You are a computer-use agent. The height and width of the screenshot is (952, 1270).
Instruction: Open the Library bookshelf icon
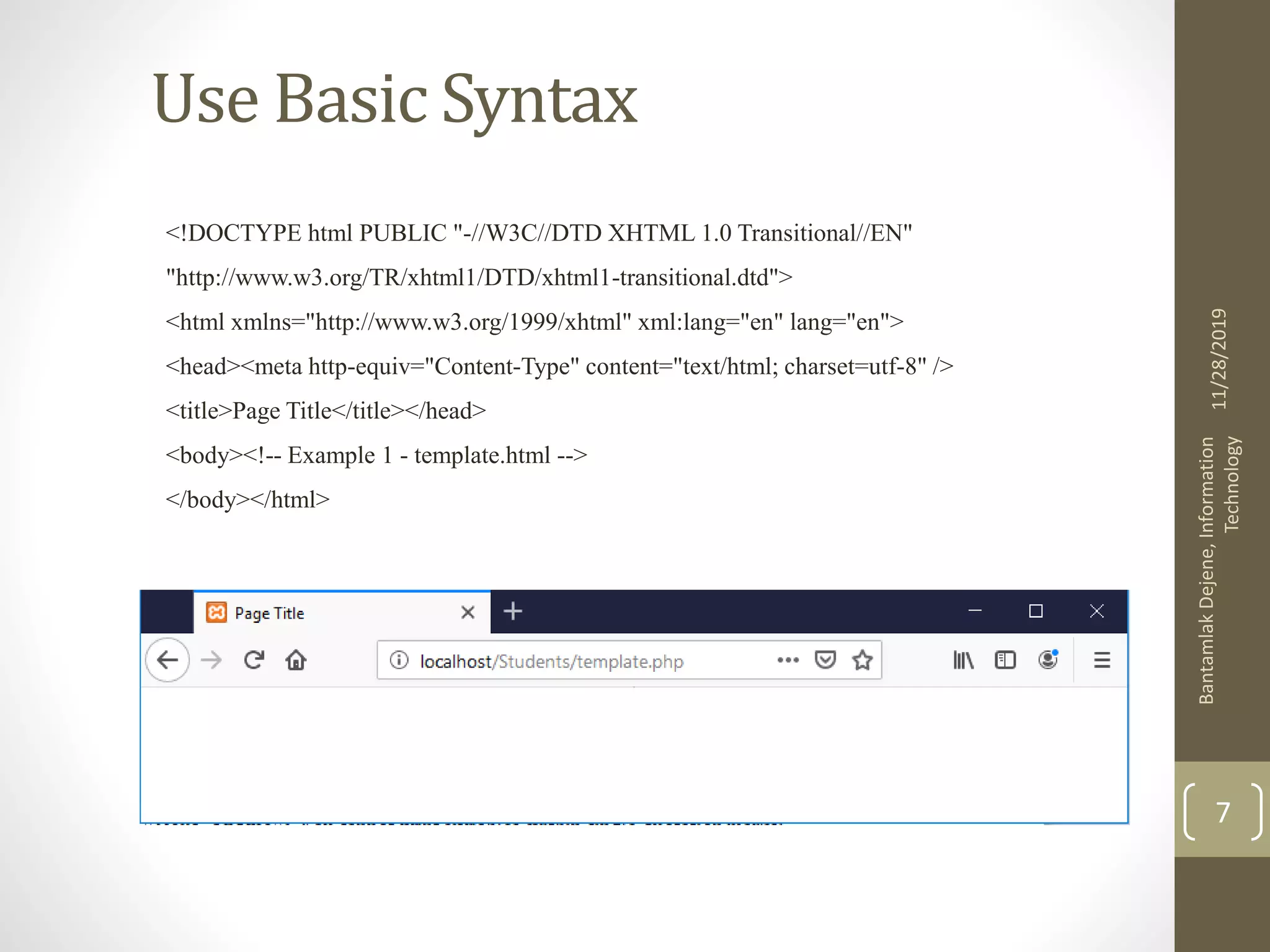click(963, 660)
